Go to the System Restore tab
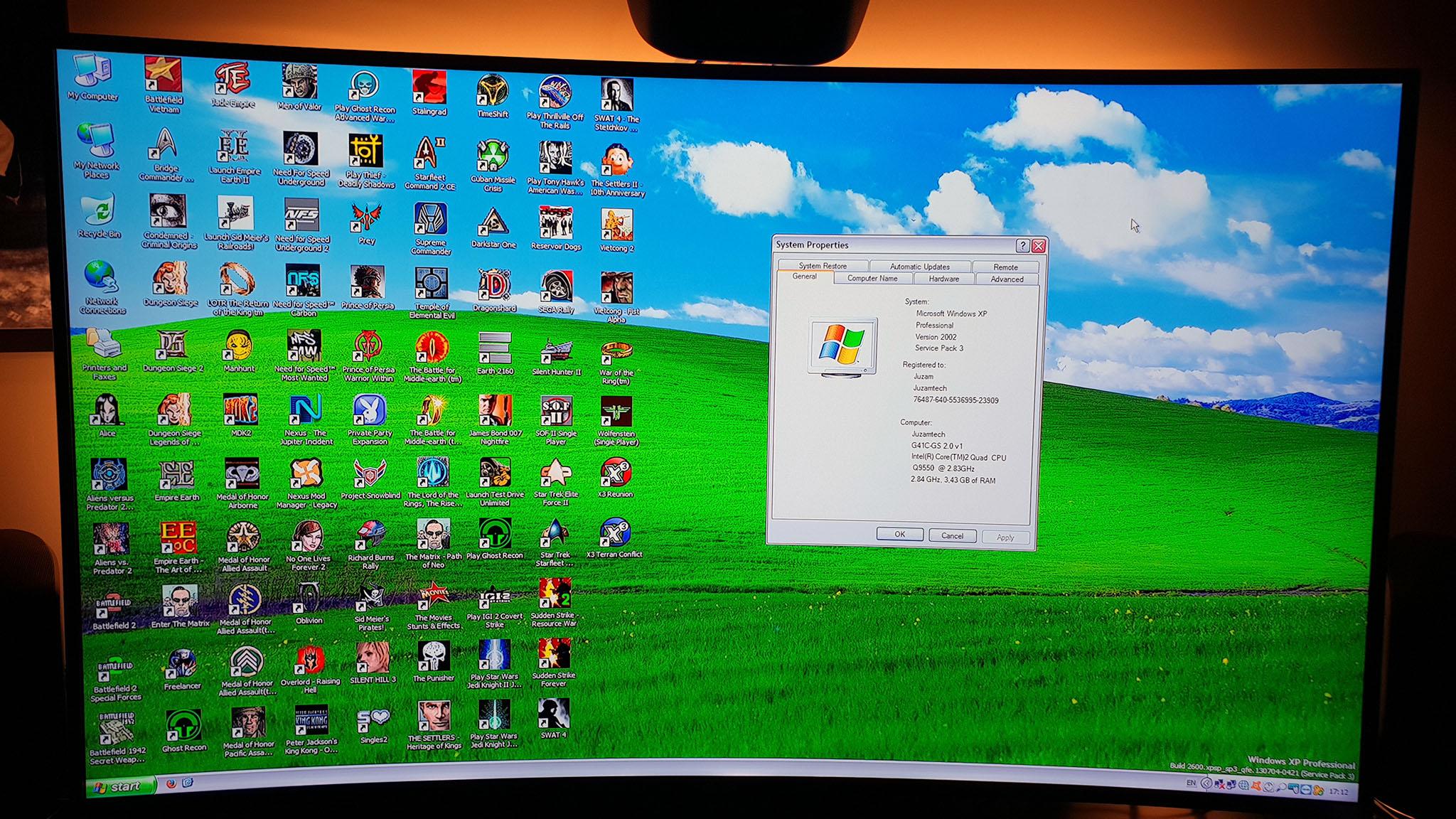 click(x=823, y=266)
